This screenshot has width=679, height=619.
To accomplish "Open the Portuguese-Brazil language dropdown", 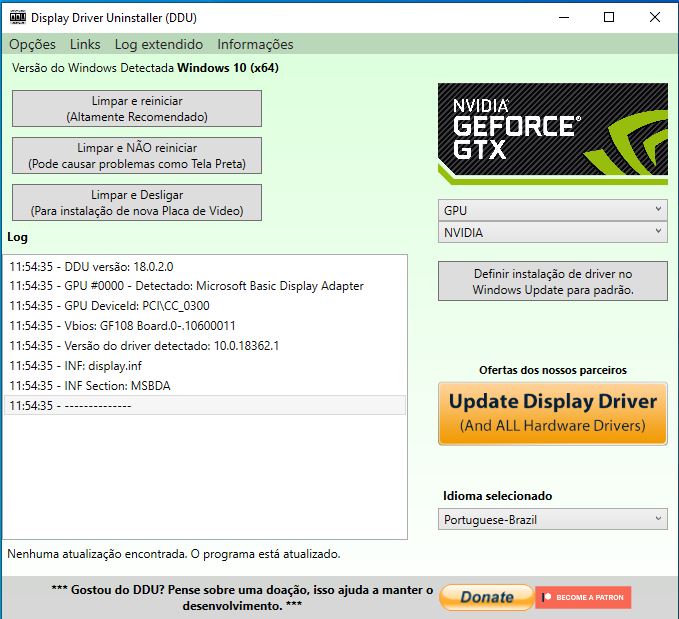I will (553, 519).
